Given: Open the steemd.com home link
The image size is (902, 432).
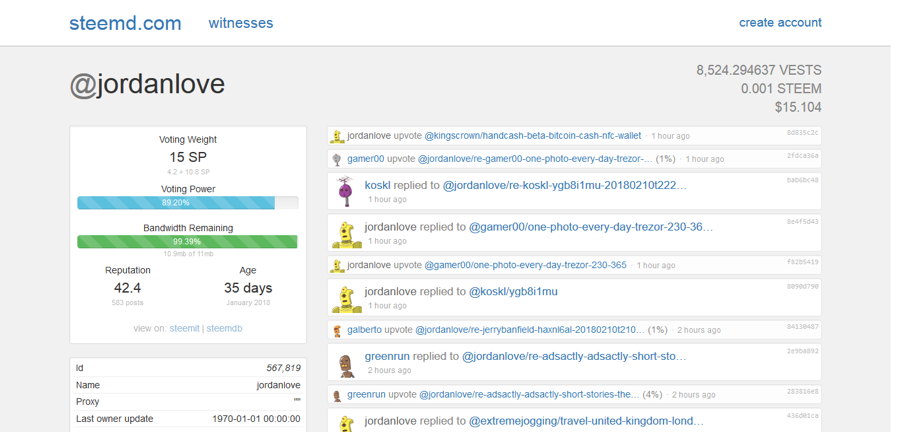Looking at the screenshot, I should pos(125,23).
